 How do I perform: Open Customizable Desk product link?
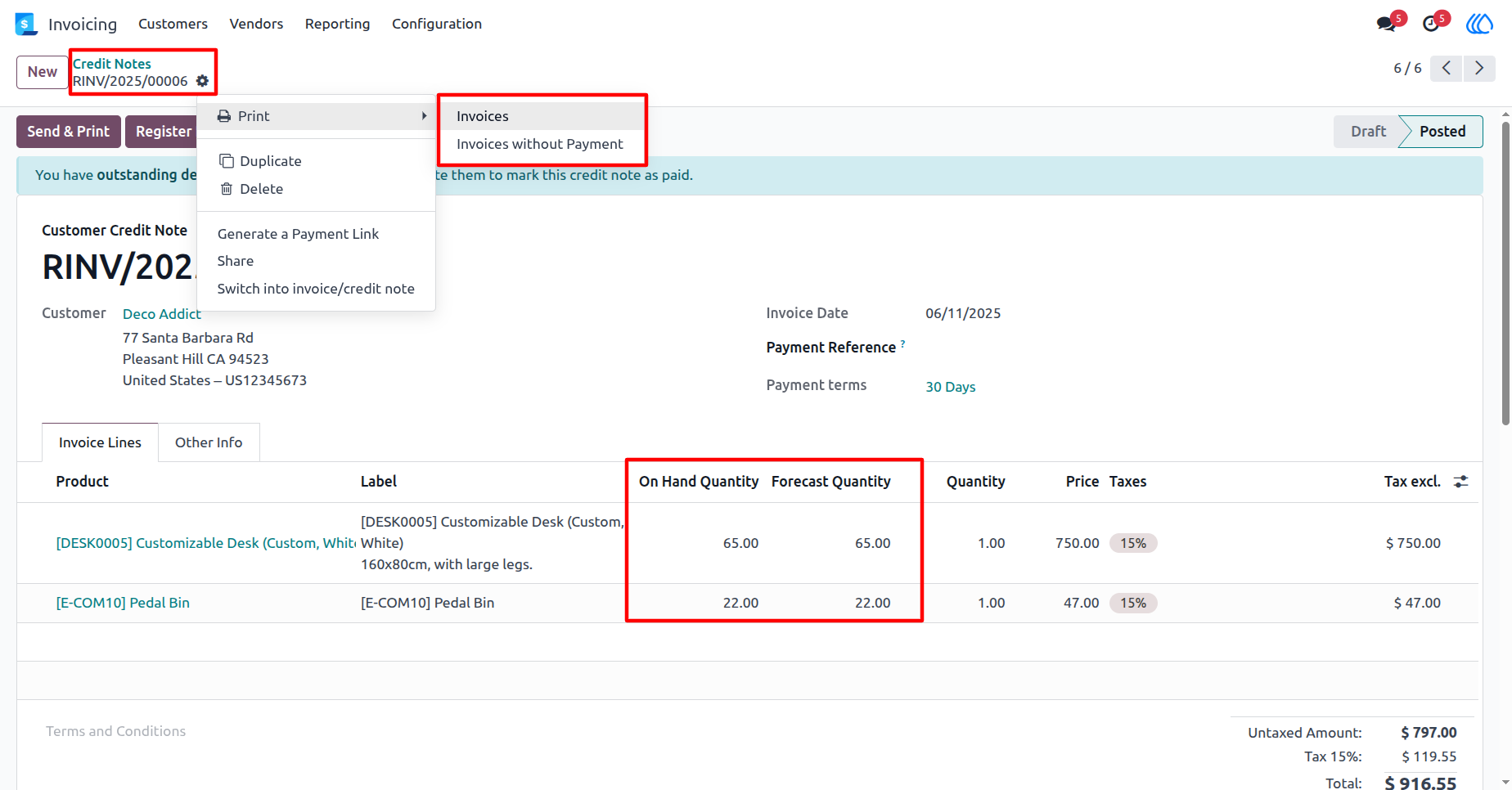[206, 543]
